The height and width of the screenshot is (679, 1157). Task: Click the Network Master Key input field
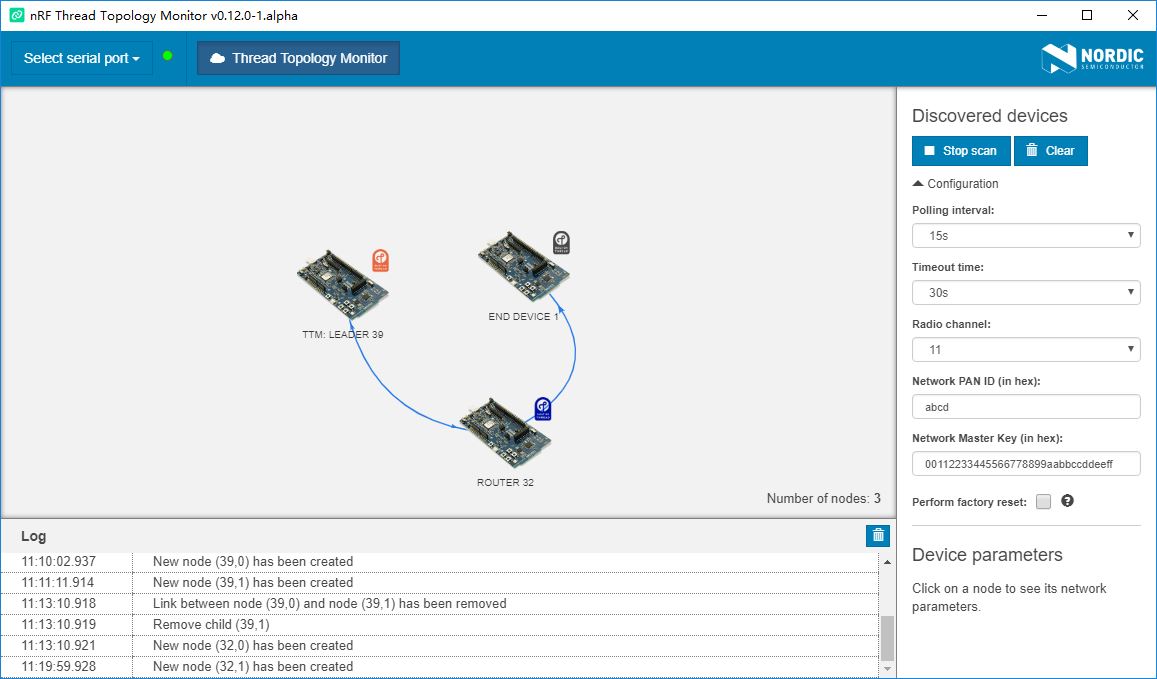pos(1026,463)
